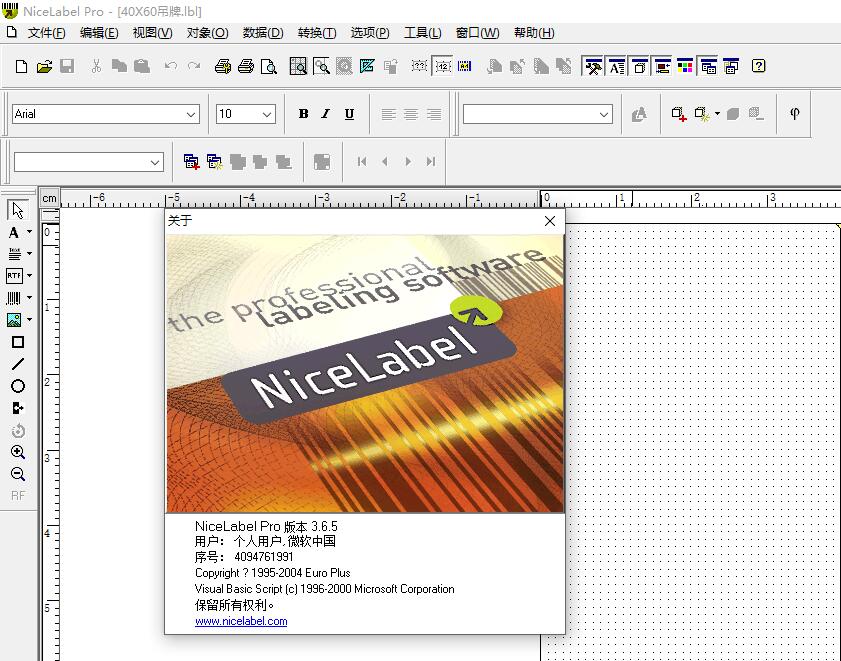Open the font size dropdown
This screenshot has height=661, width=841.
tap(267, 113)
